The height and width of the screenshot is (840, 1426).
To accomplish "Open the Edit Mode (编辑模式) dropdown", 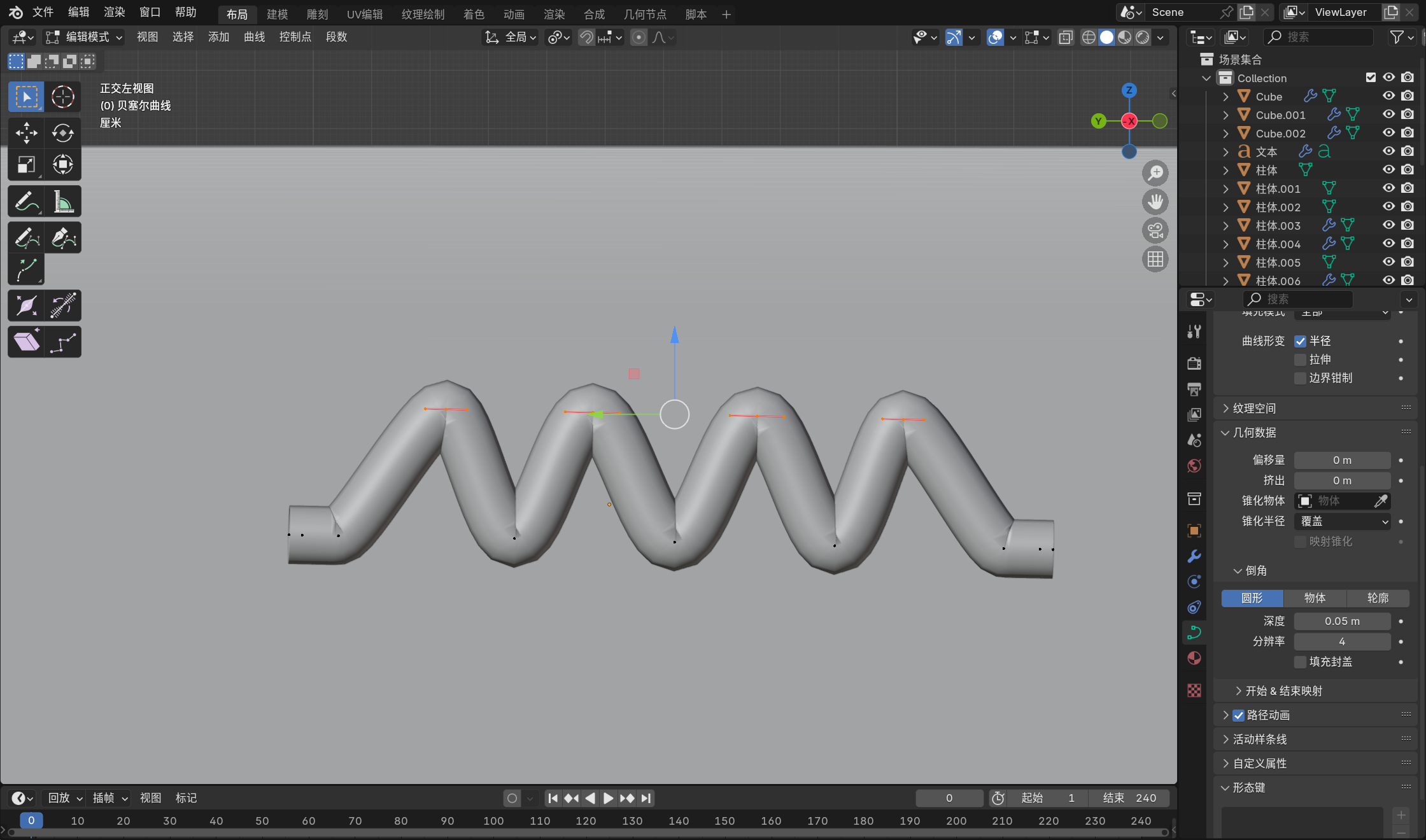I will 84,37.
